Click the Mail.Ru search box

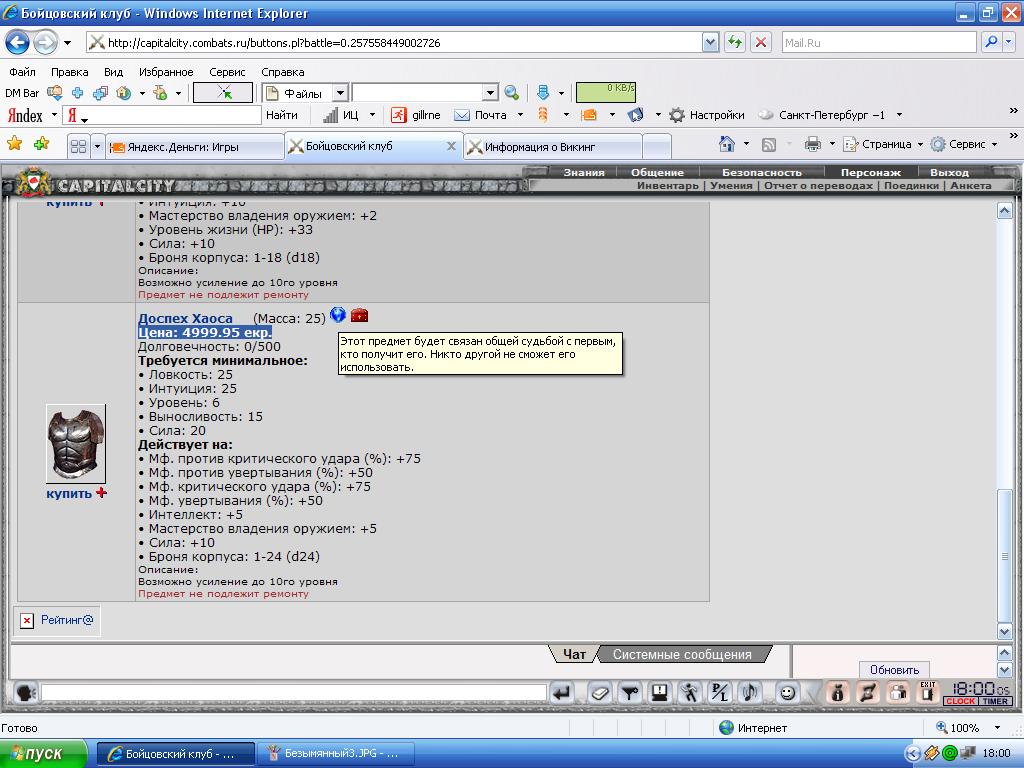coord(879,43)
